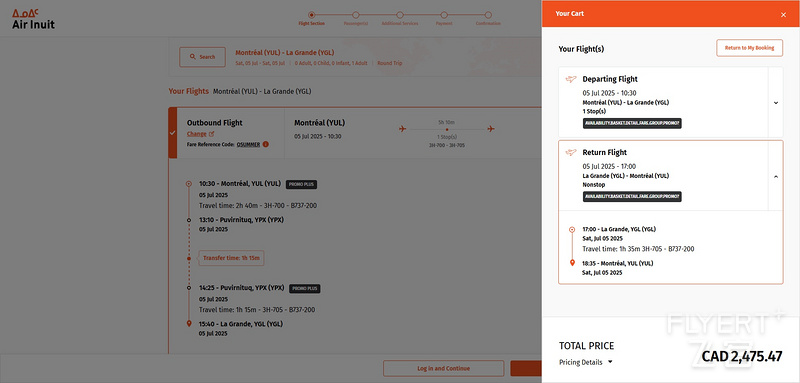800x383 pixels.
Task: Click the fare reference code info icon
Action: click(266, 144)
